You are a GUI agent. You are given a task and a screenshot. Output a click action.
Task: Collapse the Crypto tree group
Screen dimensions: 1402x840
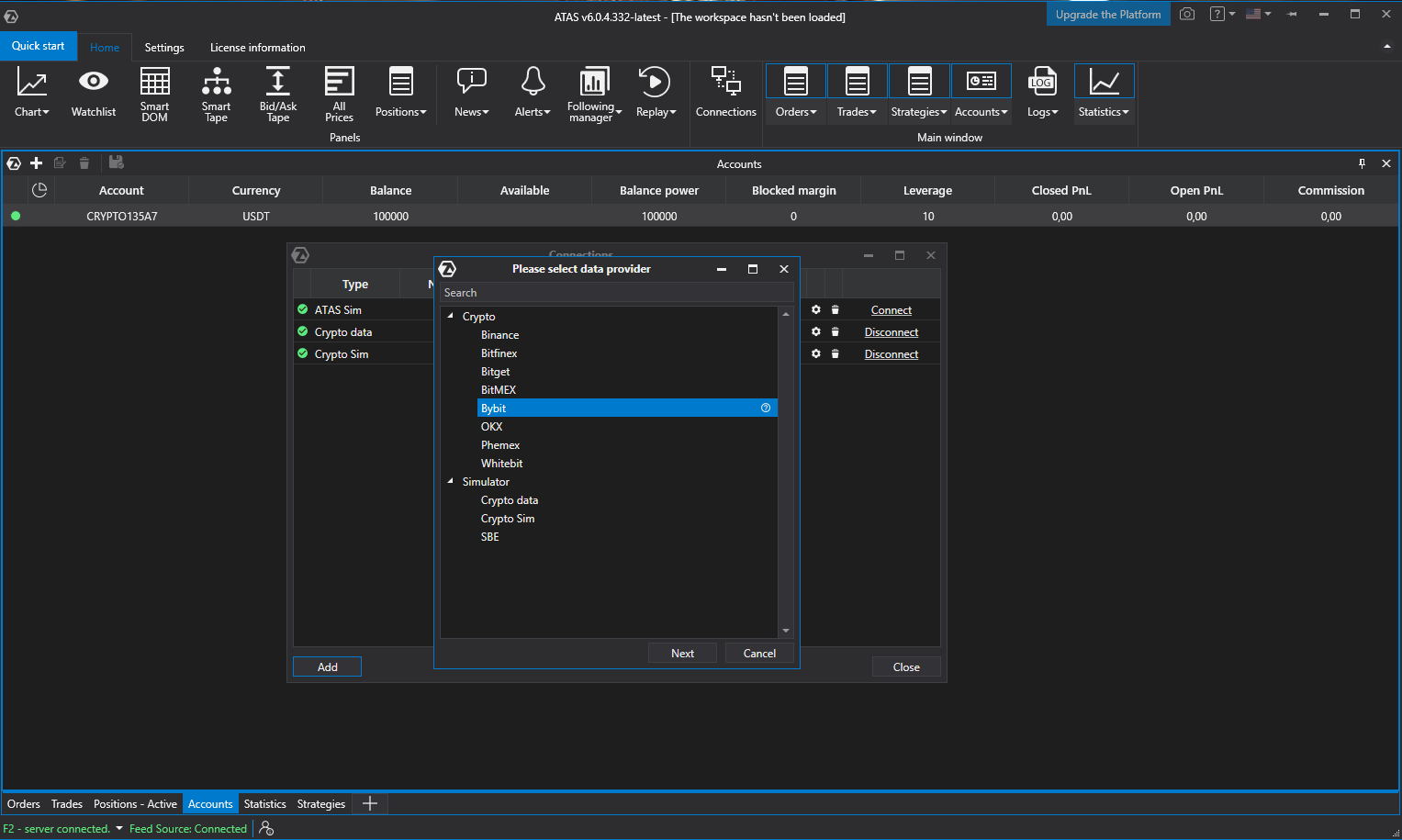pyautogui.click(x=450, y=316)
